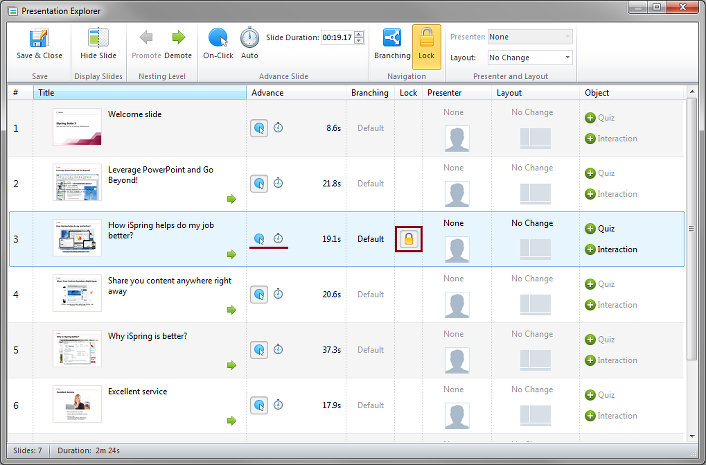Screen dimensions: 706x465
Task: Click the Layout column header
Action: [x=535, y=93]
